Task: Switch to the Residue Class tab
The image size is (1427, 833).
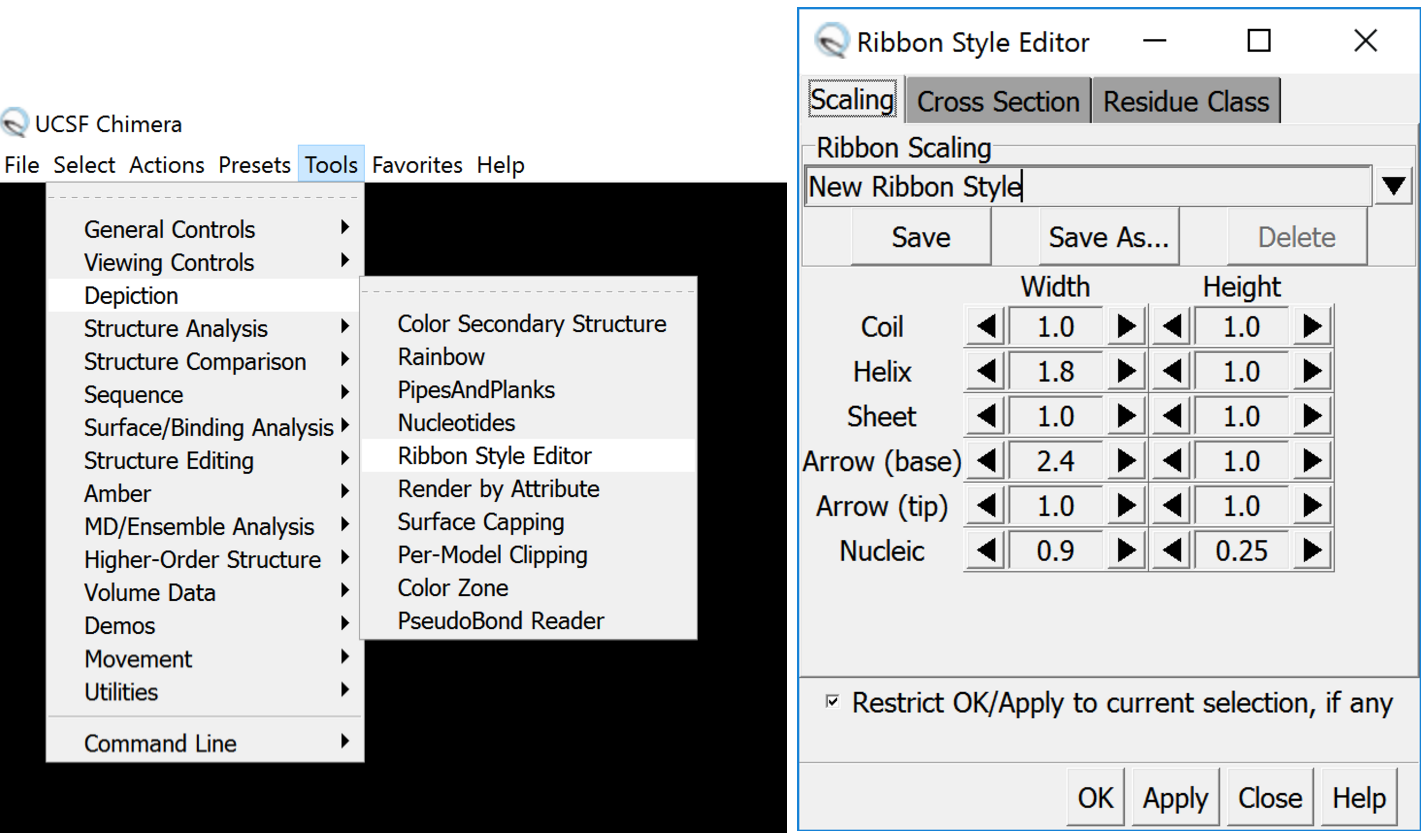Action: click(x=1185, y=102)
